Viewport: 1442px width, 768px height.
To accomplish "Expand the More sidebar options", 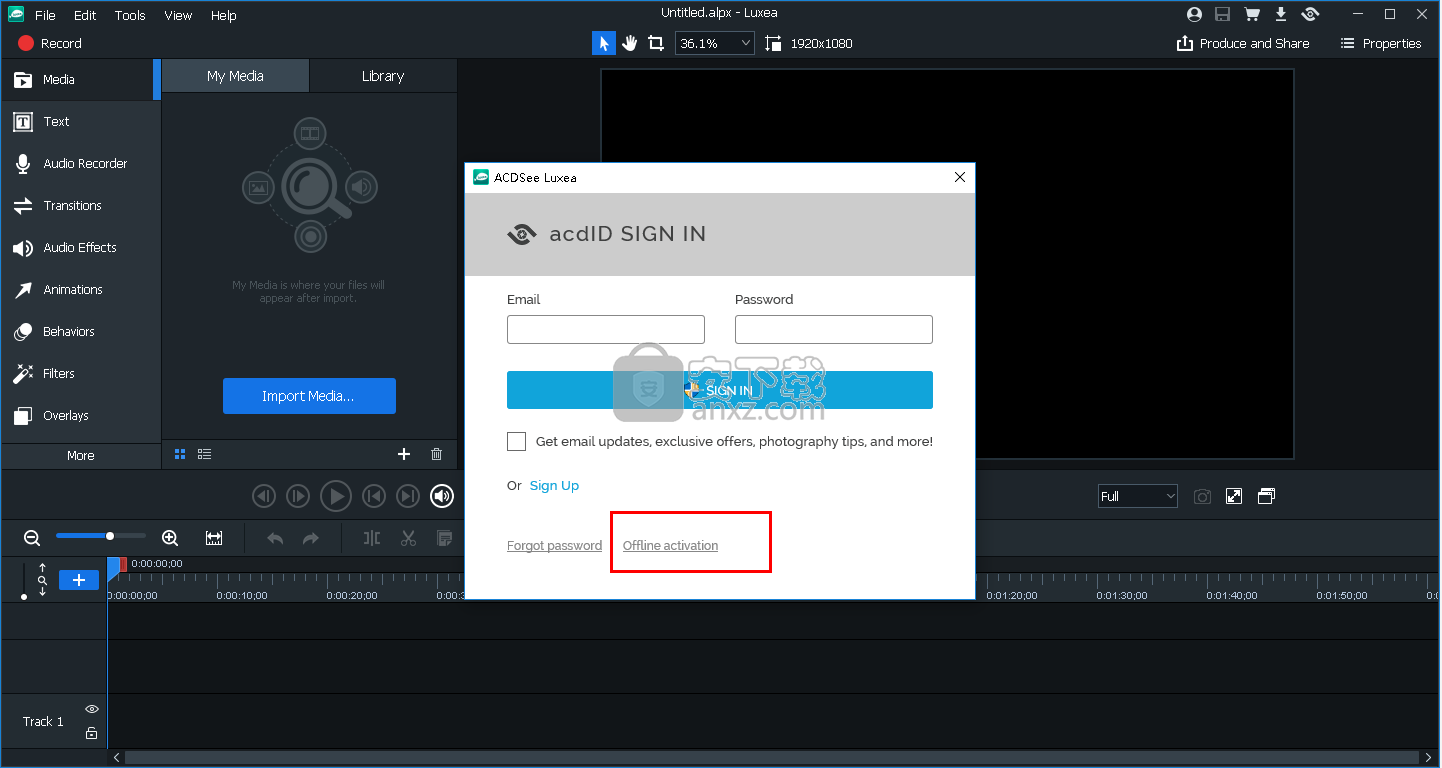I will coord(80,455).
